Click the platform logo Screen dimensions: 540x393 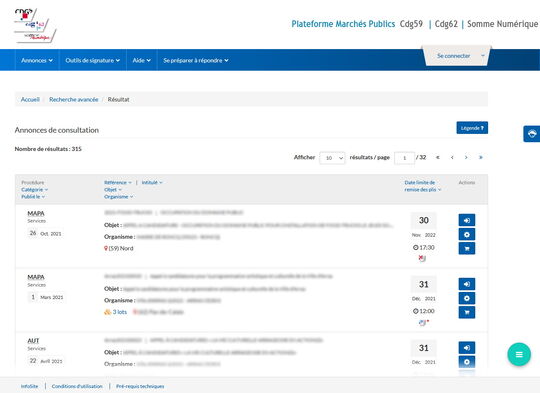coord(35,25)
